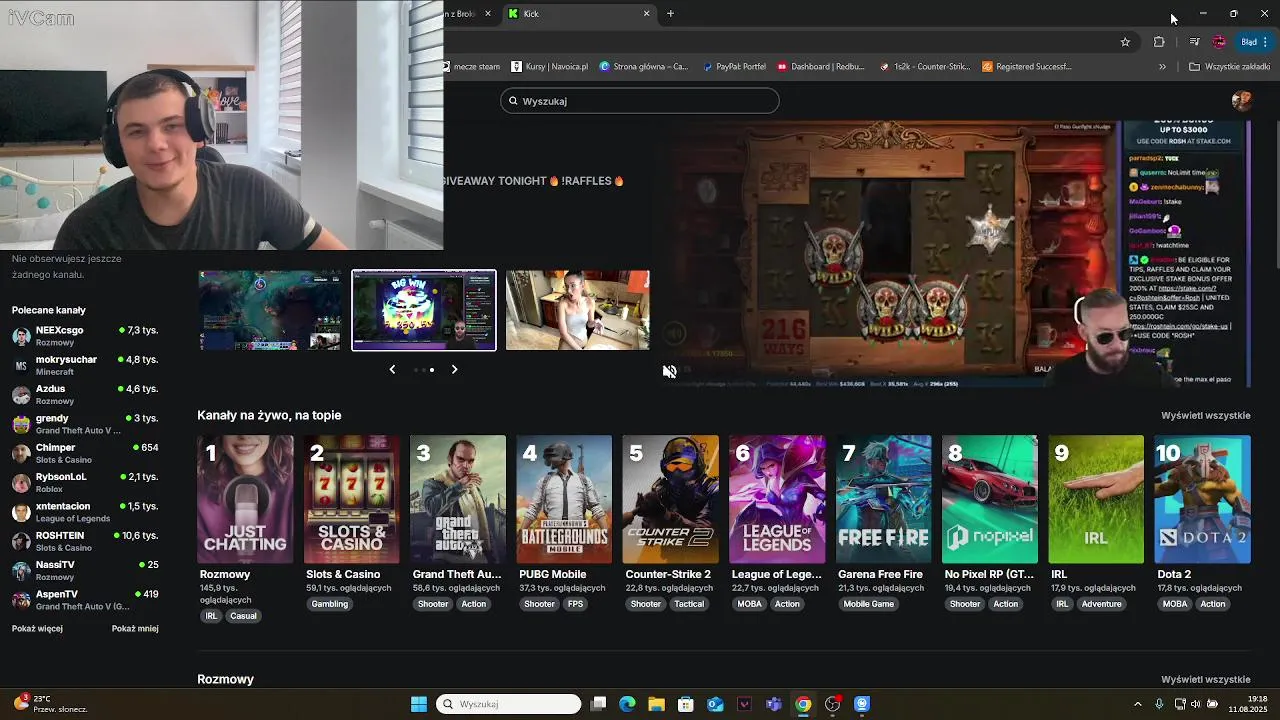Open a new browser tab
Screen dimensions: 1280x720
(x=670, y=14)
